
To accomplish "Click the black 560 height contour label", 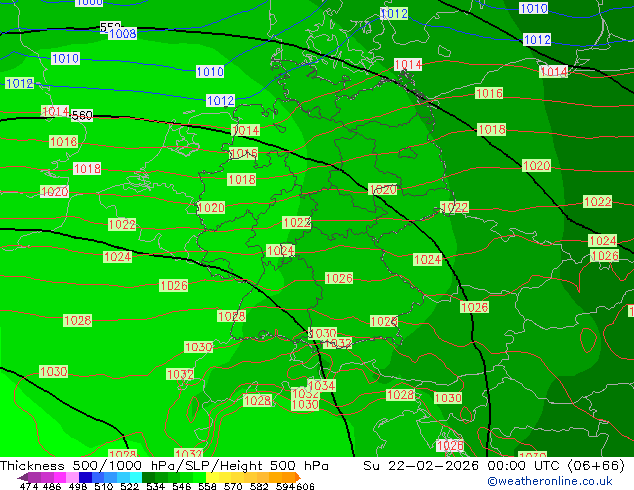I will click(82, 116).
